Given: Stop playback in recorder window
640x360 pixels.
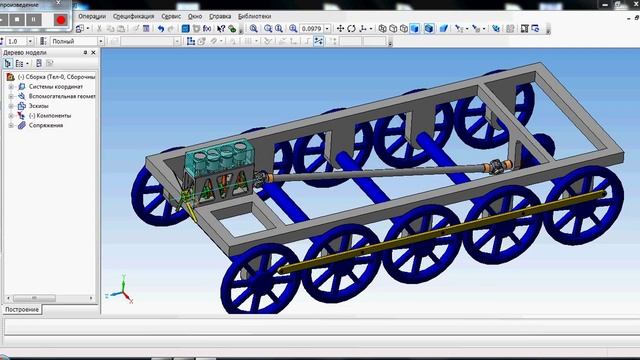Looking at the screenshot, I should tap(17, 19).
